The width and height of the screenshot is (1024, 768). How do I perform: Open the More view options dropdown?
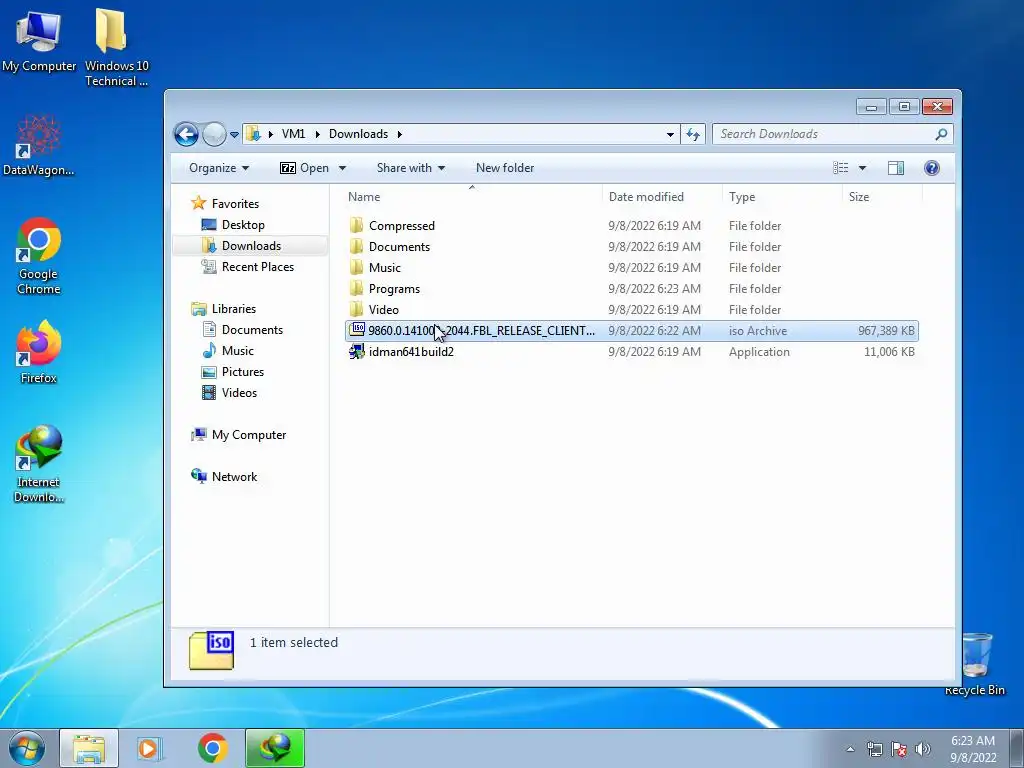[862, 168]
